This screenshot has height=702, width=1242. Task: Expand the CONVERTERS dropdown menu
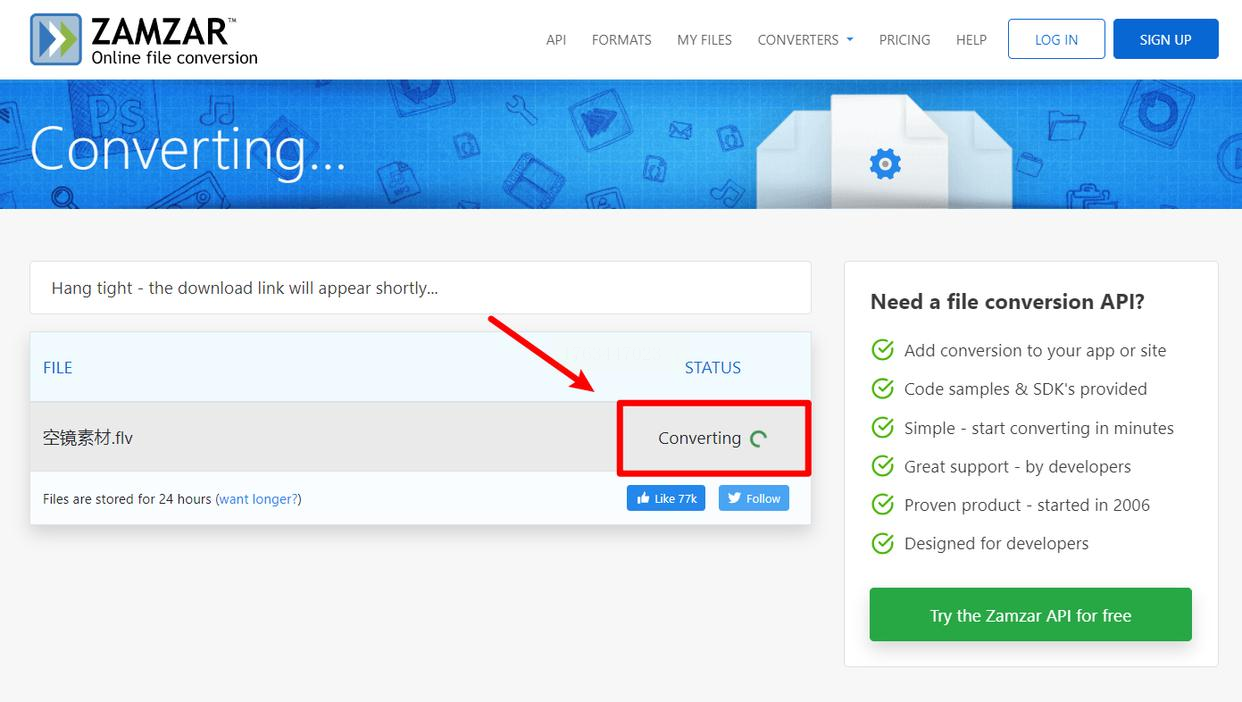pos(805,40)
